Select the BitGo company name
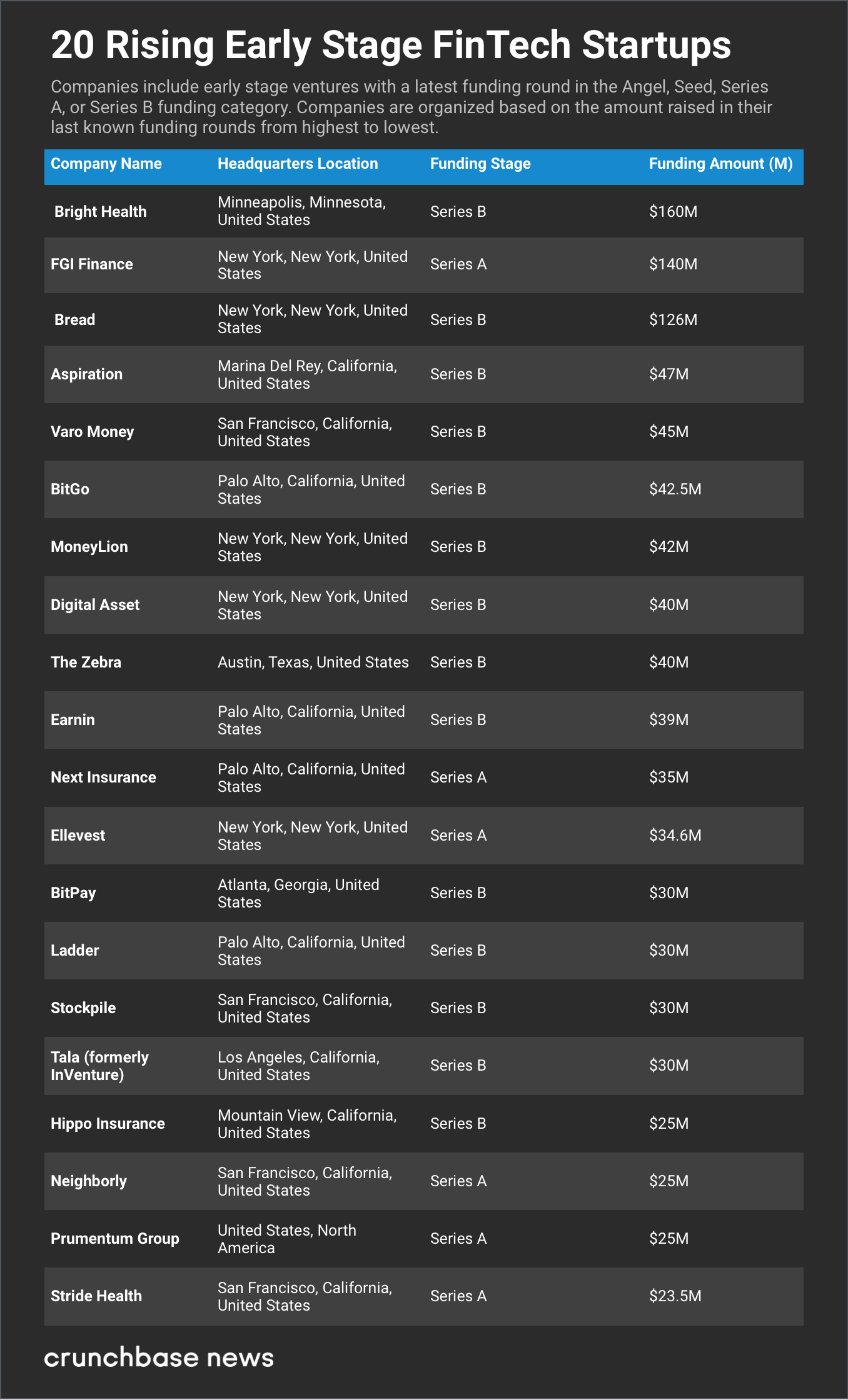Viewport: 848px width, 1400px height. point(70,489)
